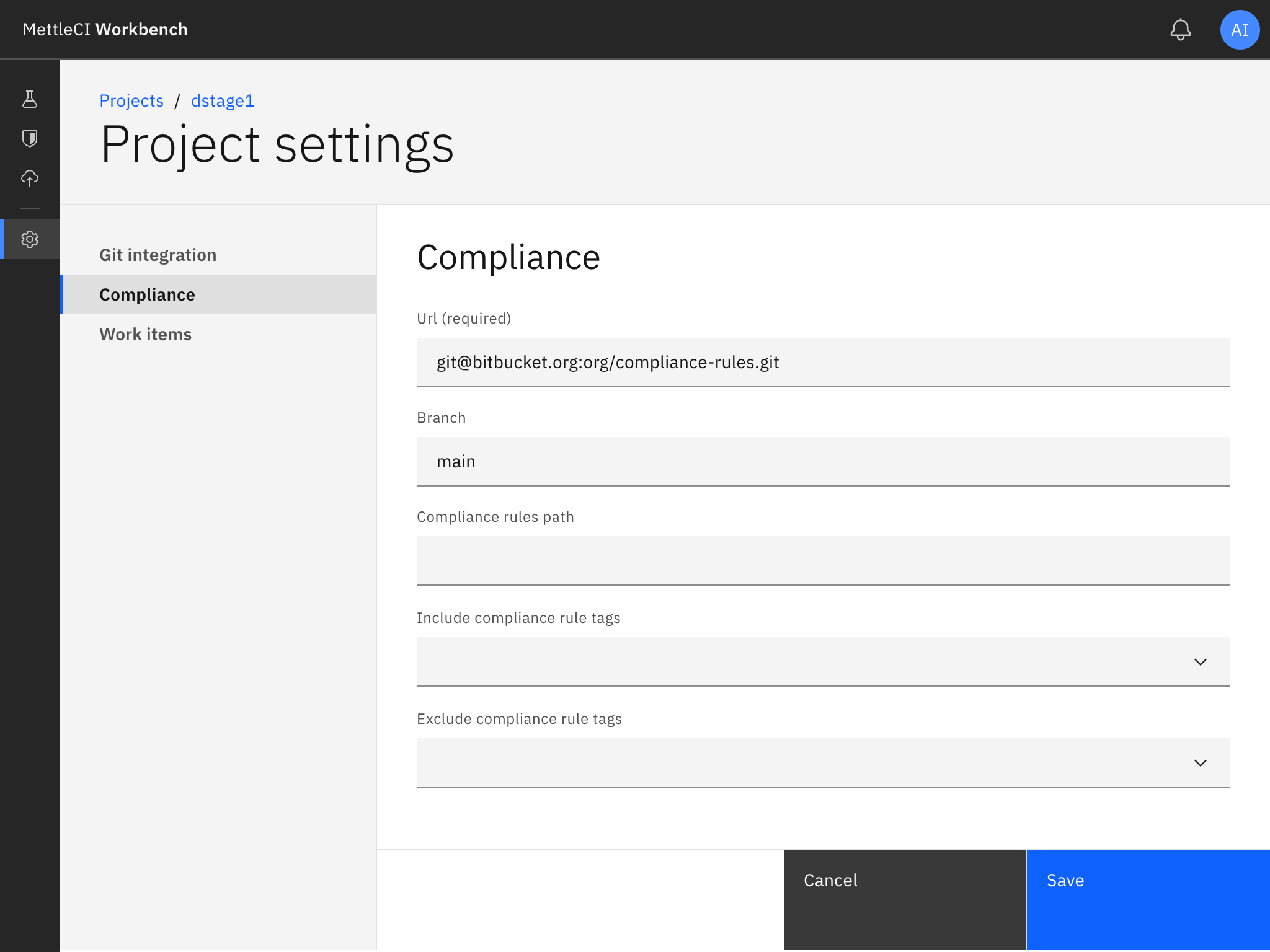Open the test flask icon in sidebar
1270x952 pixels.
coord(30,99)
